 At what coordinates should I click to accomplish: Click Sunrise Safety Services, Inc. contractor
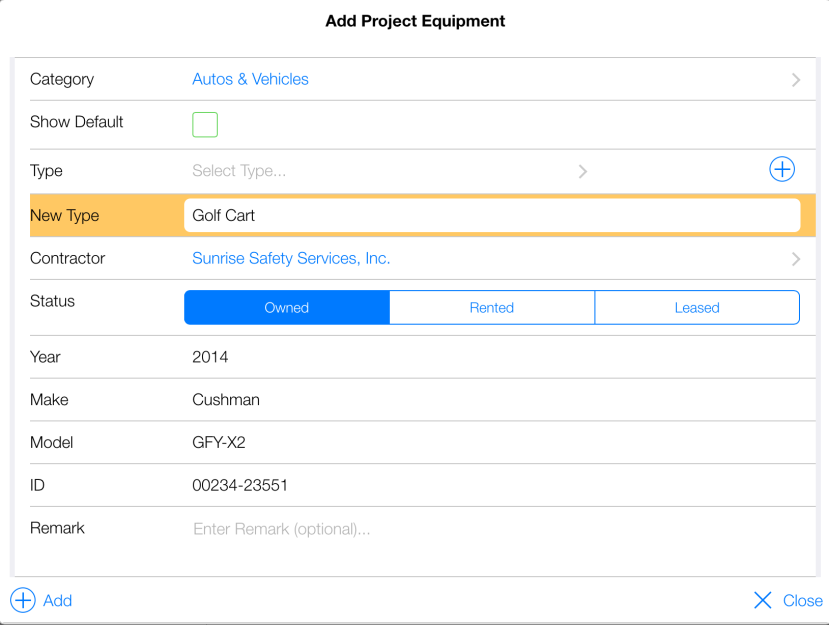[x=291, y=258]
